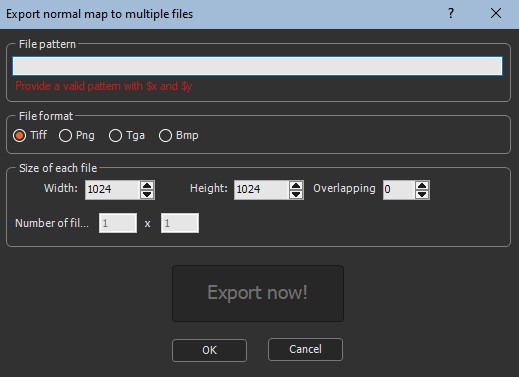Increase Height with the up arrow
Image resolution: width=519 pixels, height=377 pixels.
[x=296, y=185]
